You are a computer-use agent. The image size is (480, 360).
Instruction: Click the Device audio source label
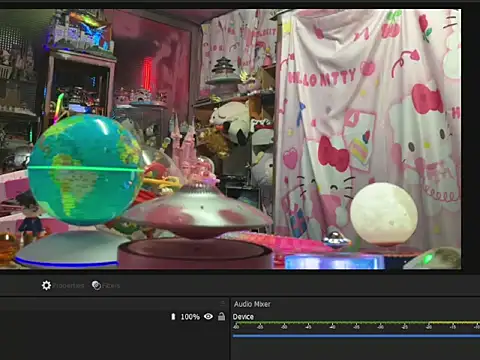[243, 317]
